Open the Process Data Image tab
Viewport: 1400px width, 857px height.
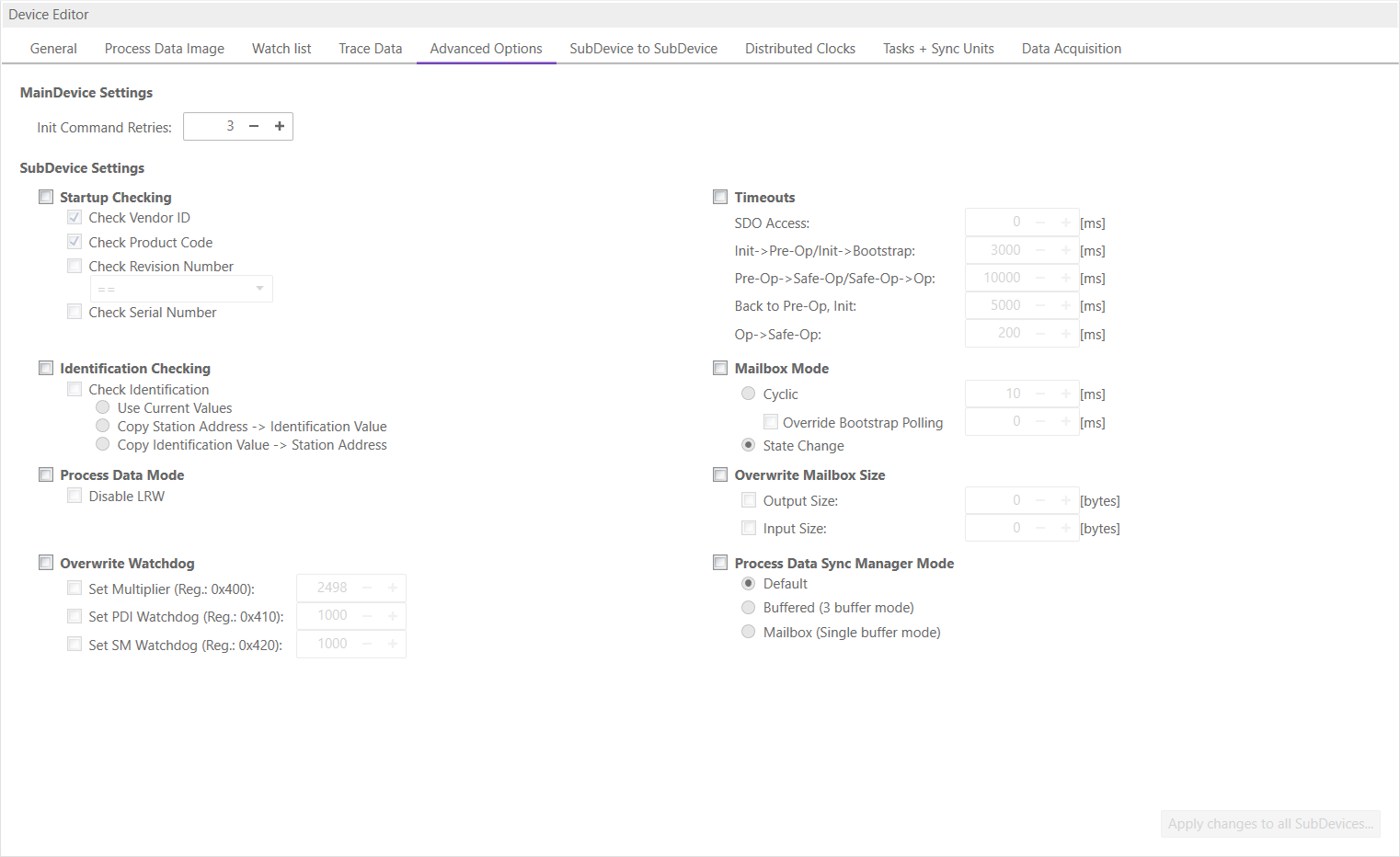(164, 49)
